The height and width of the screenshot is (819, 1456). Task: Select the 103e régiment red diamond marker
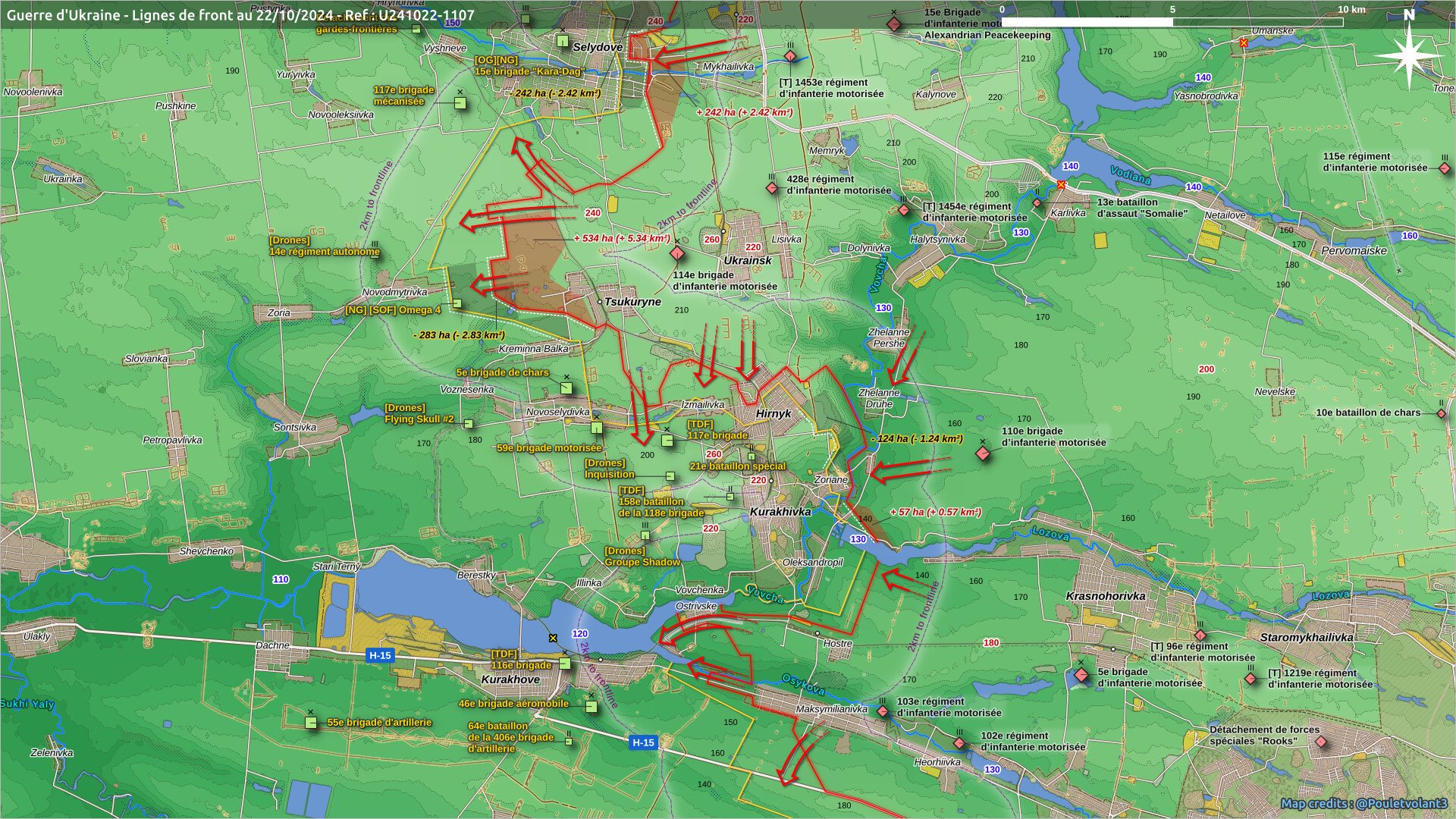[883, 711]
